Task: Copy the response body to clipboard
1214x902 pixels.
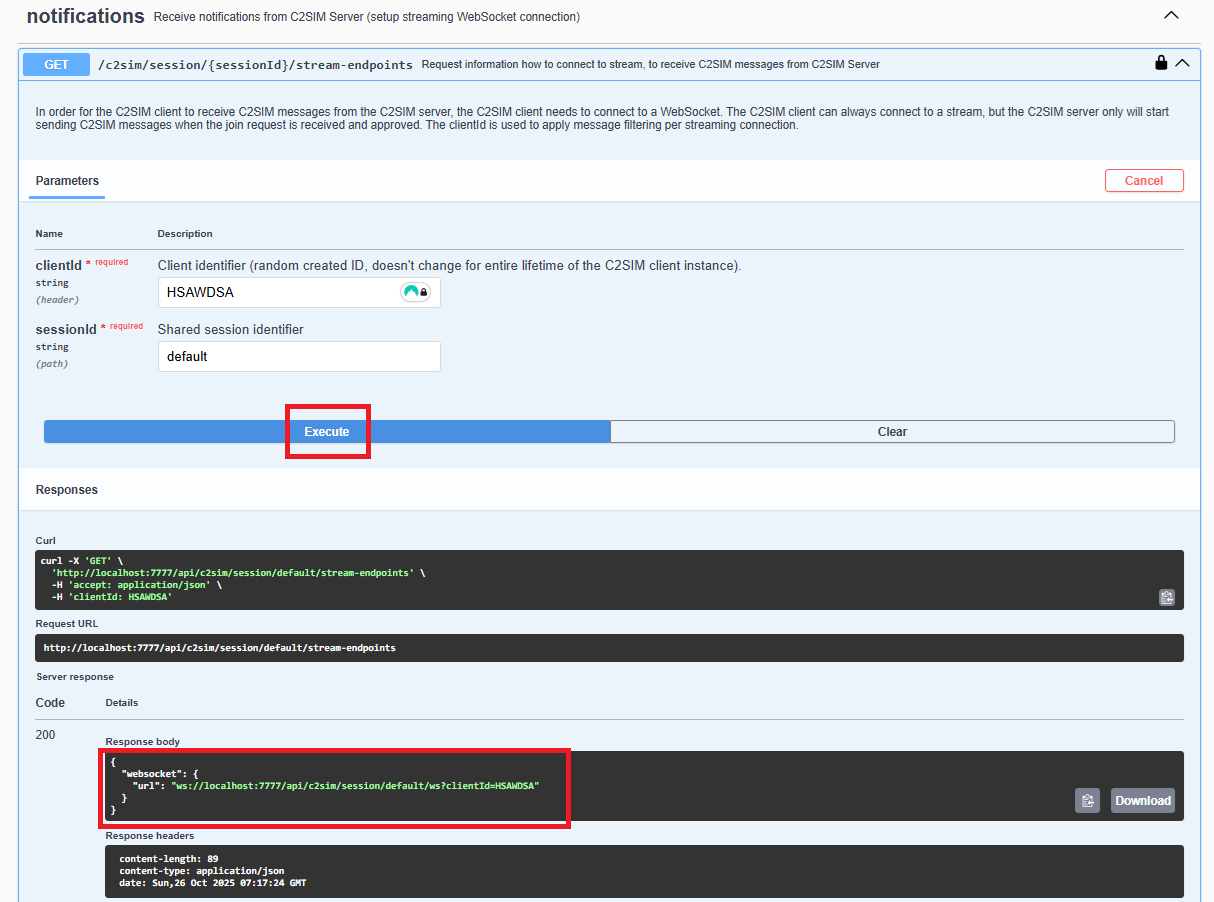Action: [x=1087, y=800]
